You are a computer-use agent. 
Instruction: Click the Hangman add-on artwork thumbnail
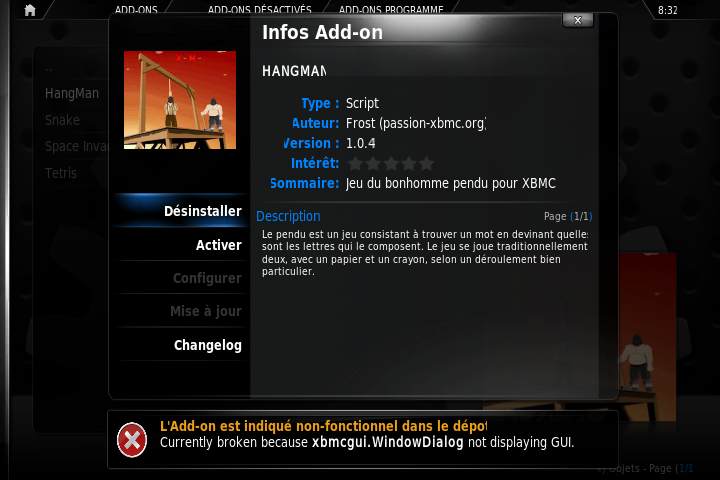pyautogui.click(x=180, y=100)
